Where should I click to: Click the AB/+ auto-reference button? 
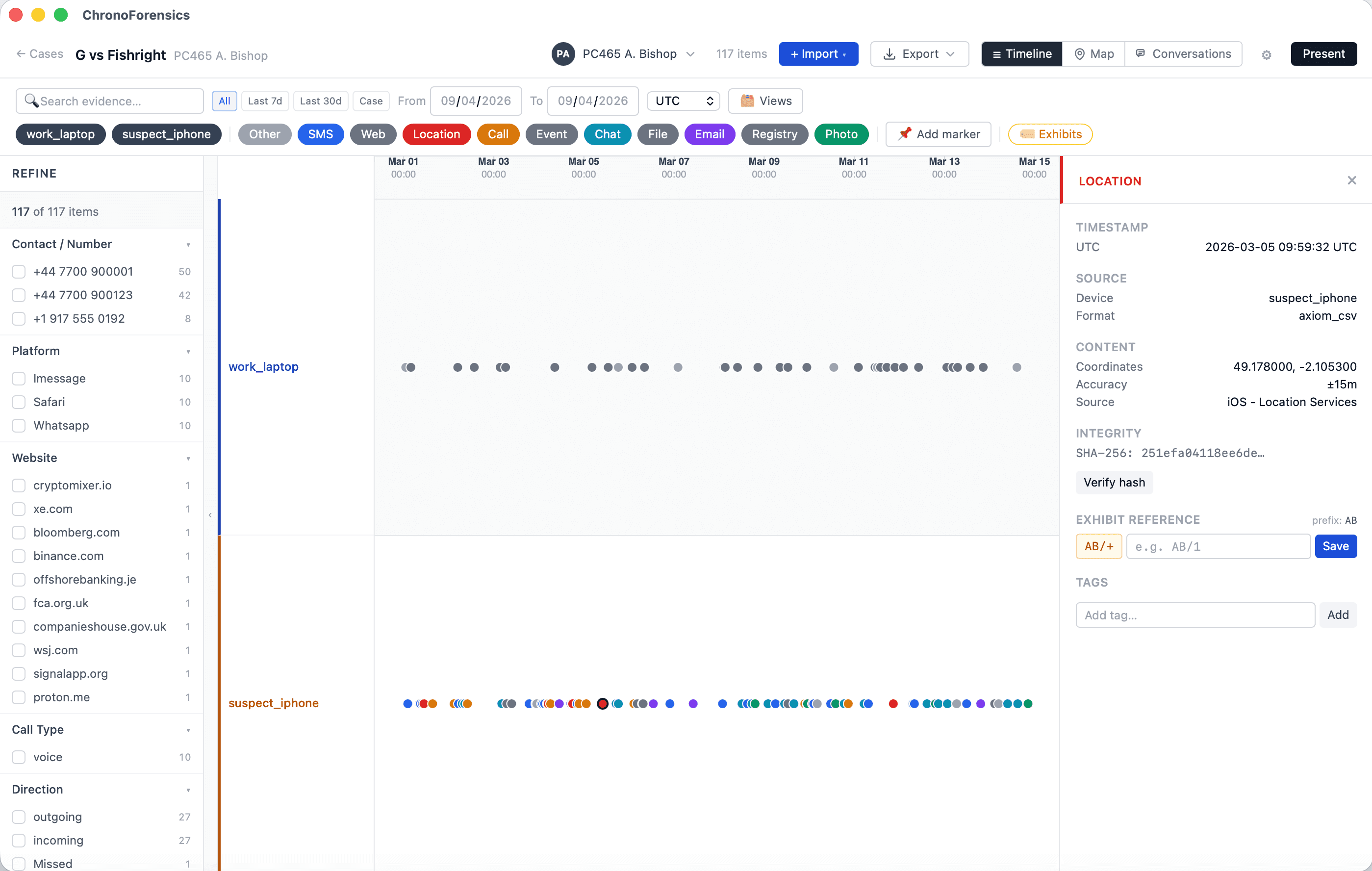coord(1098,546)
